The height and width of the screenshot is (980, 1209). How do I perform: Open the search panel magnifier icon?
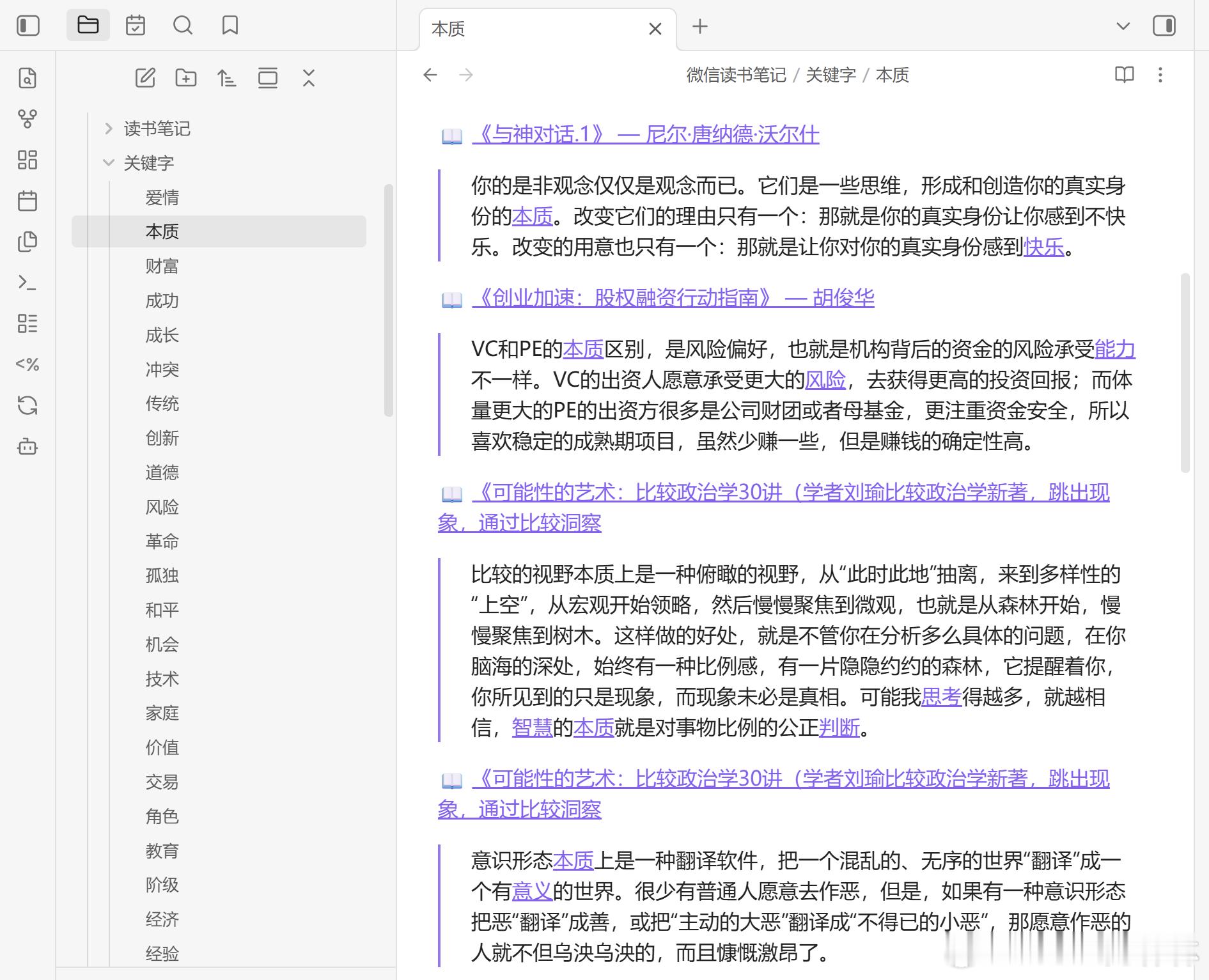click(x=183, y=26)
